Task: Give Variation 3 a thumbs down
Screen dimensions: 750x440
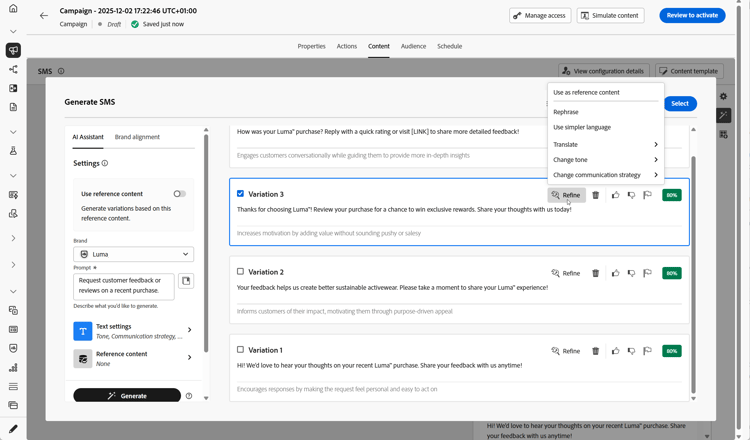Action: click(x=631, y=195)
